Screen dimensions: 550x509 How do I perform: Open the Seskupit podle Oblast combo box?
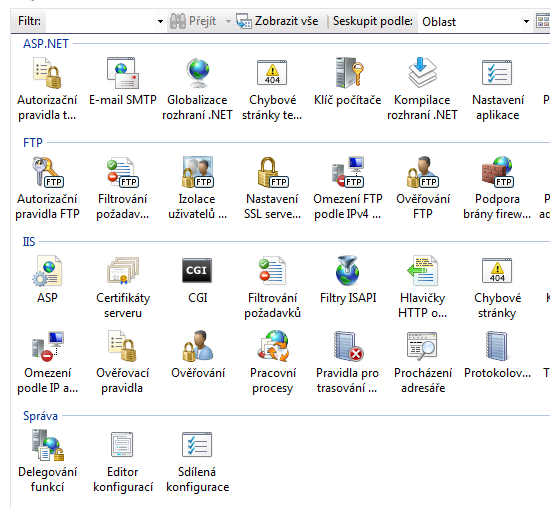coord(475,21)
